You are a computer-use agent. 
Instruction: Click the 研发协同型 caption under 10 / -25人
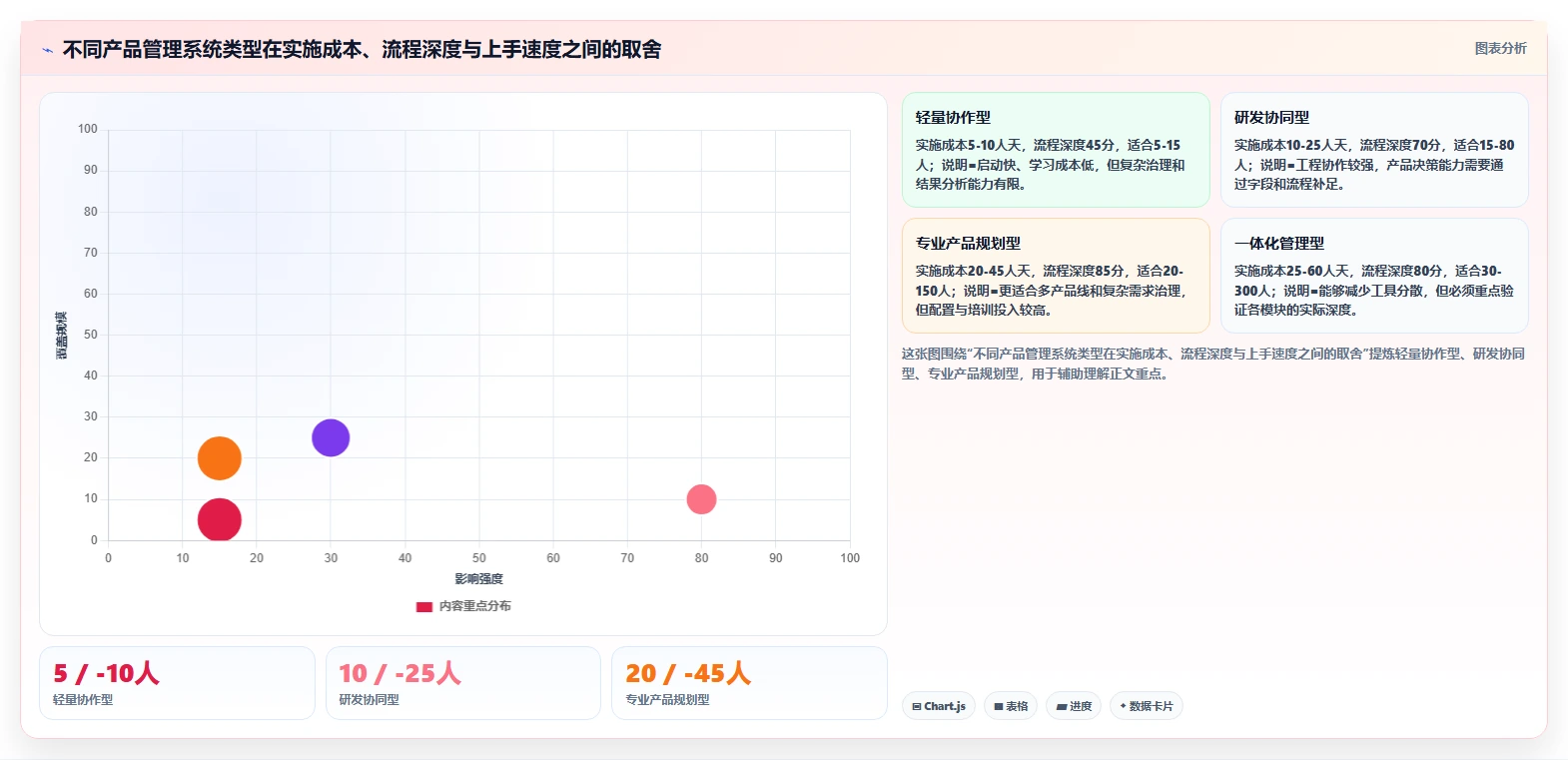pos(370,700)
